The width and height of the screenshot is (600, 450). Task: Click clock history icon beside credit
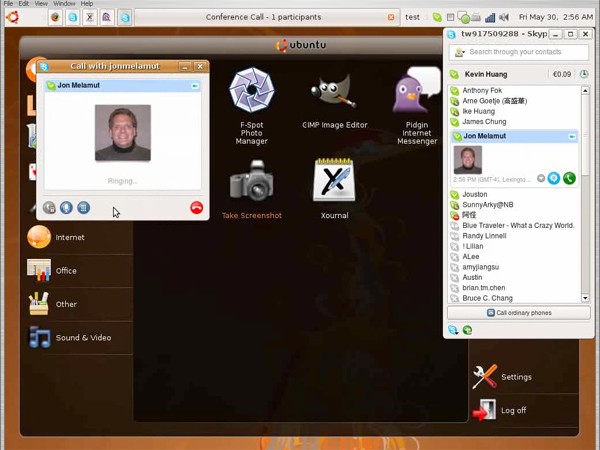pos(584,74)
